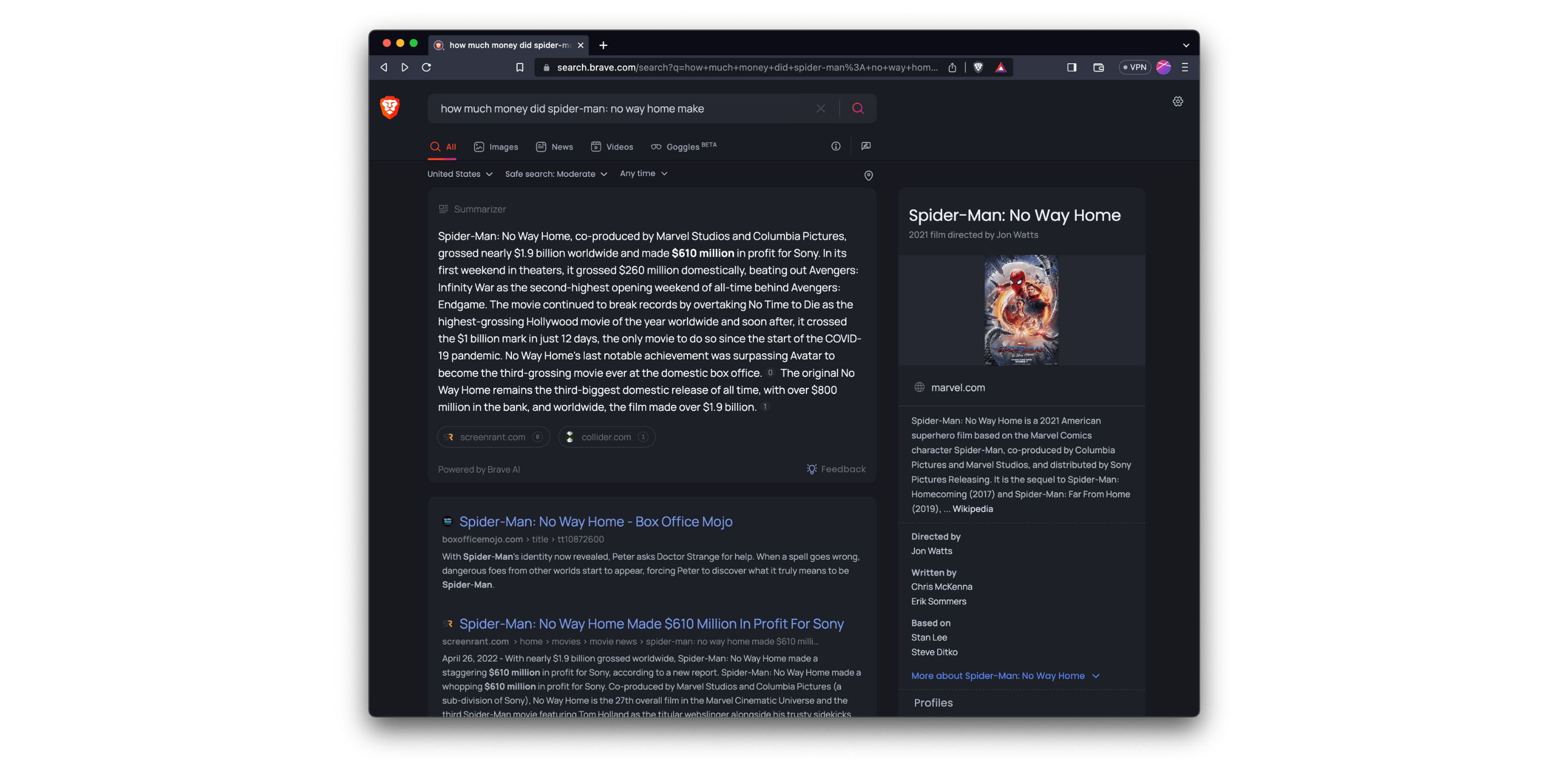Open the Any time filter dropdown
The height and width of the screenshot is (771, 1568).
tap(643, 173)
